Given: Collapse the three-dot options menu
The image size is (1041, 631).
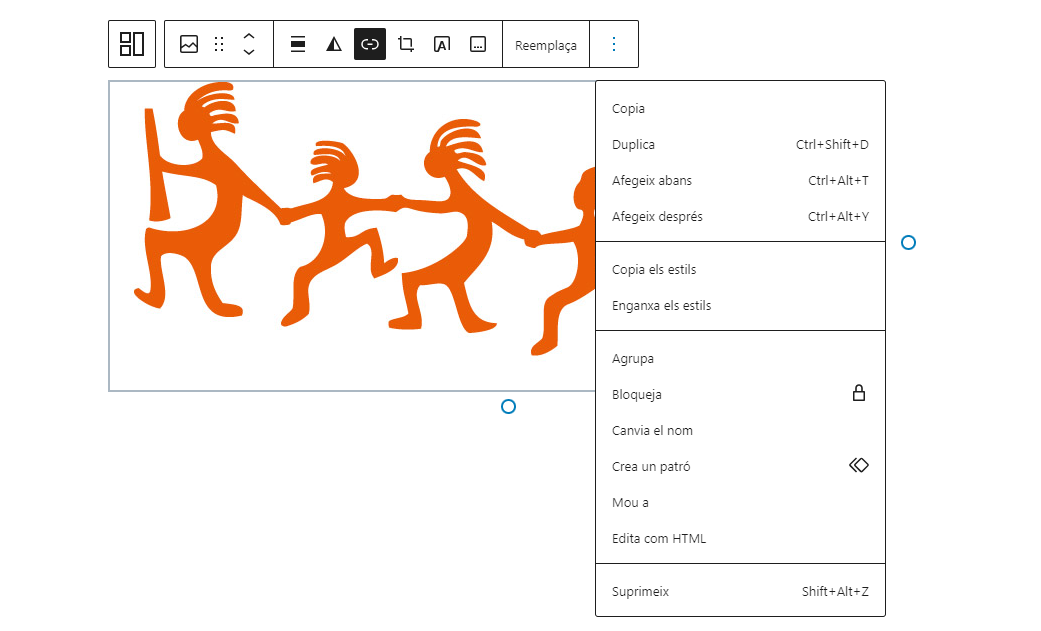Looking at the screenshot, I should pyautogui.click(x=614, y=44).
